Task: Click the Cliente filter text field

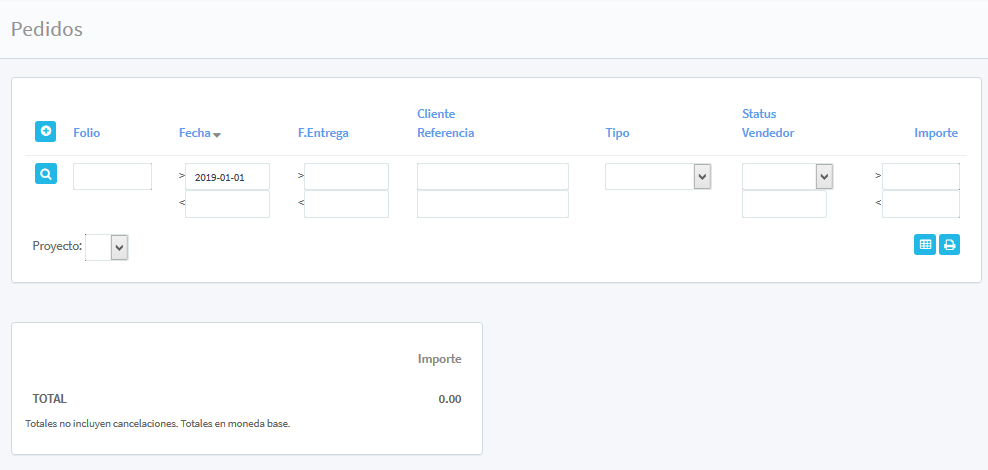Action: (492, 177)
